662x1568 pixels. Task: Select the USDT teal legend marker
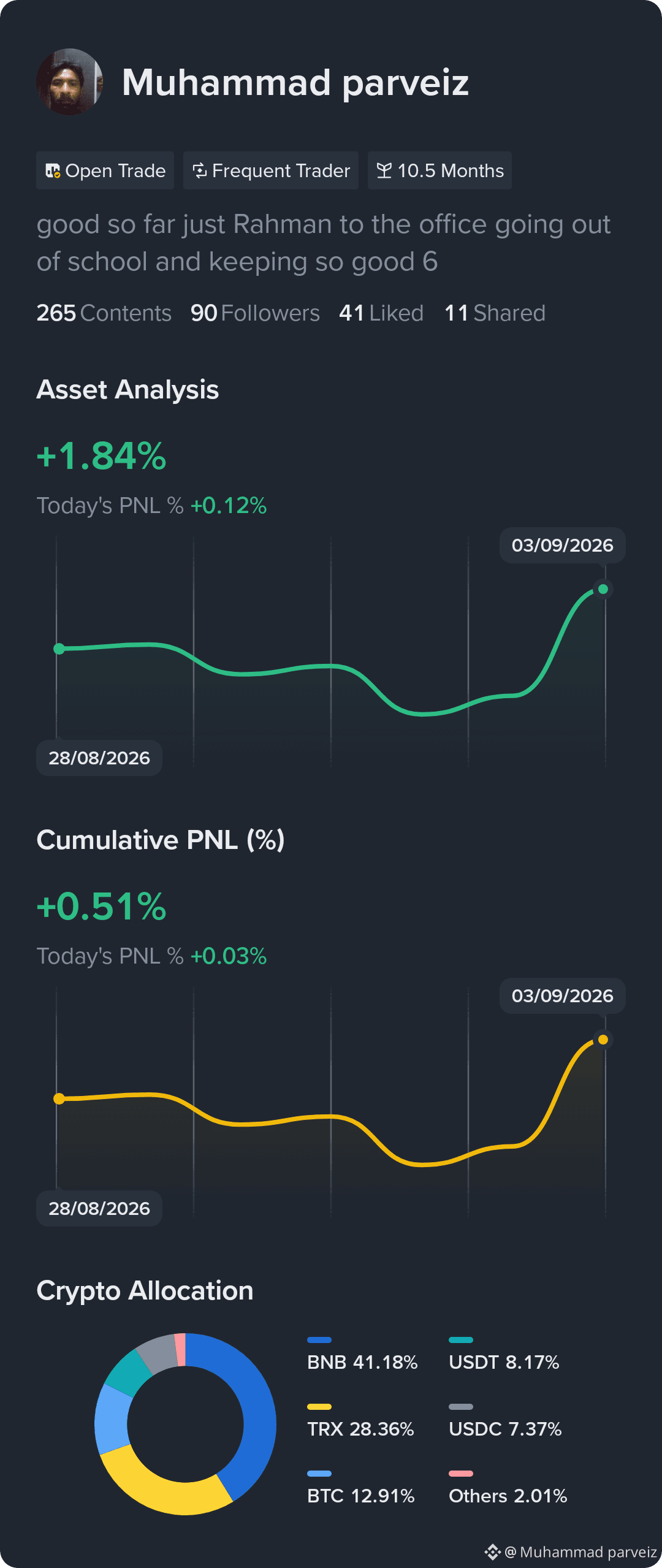point(461,1340)
